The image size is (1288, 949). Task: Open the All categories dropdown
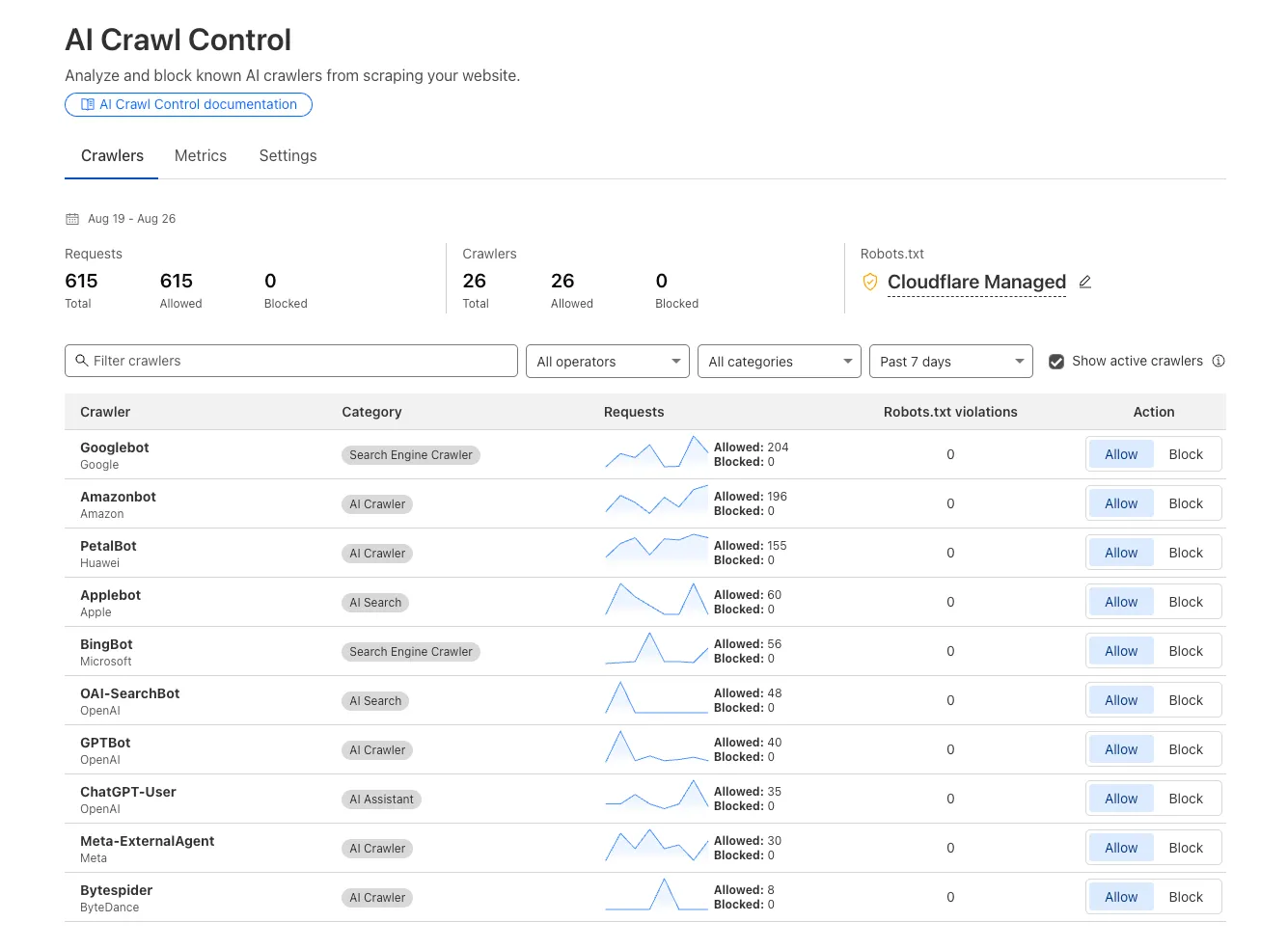coord(779,361)
